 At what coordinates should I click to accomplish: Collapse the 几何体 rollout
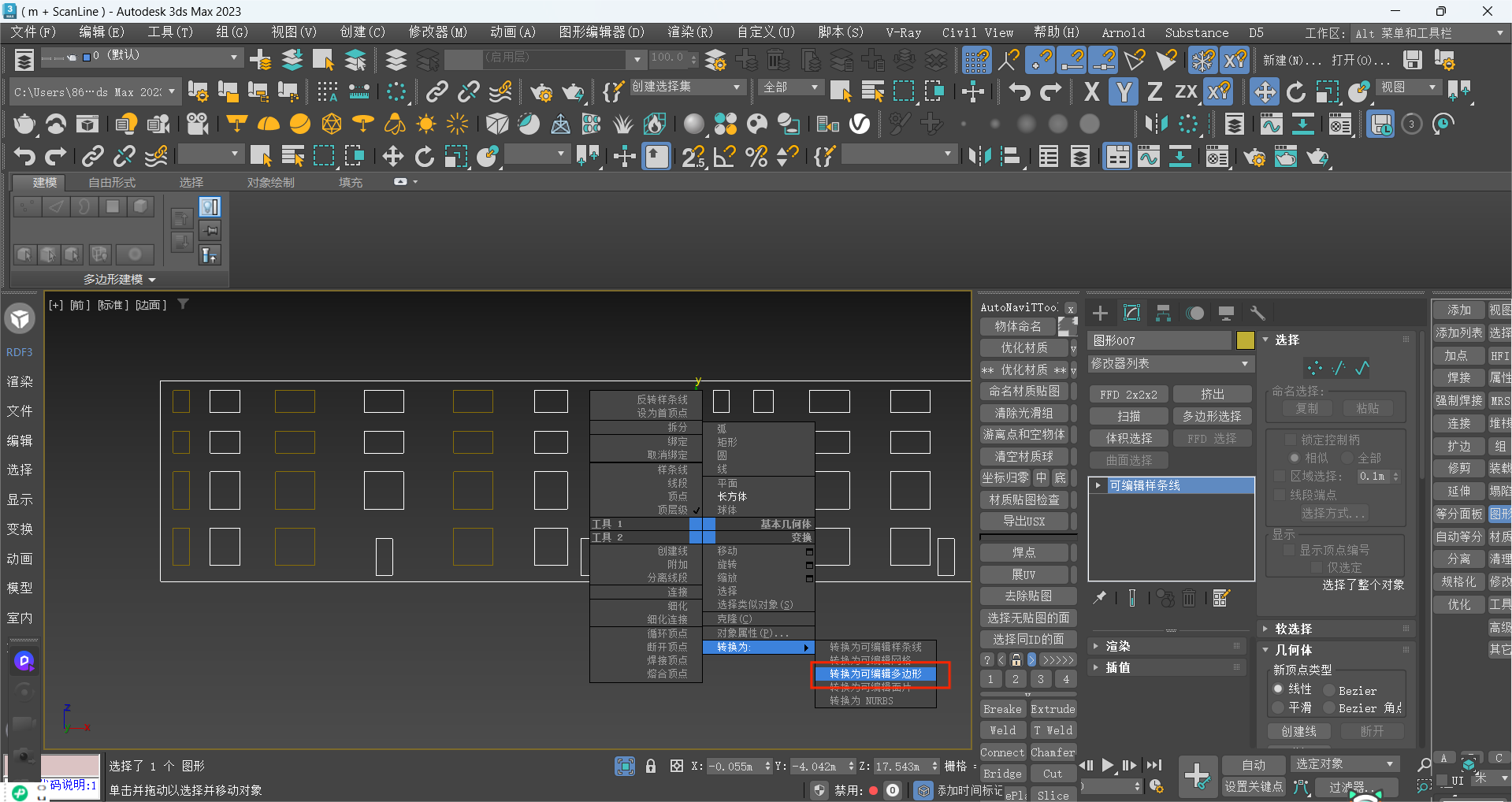point(1337,650)
